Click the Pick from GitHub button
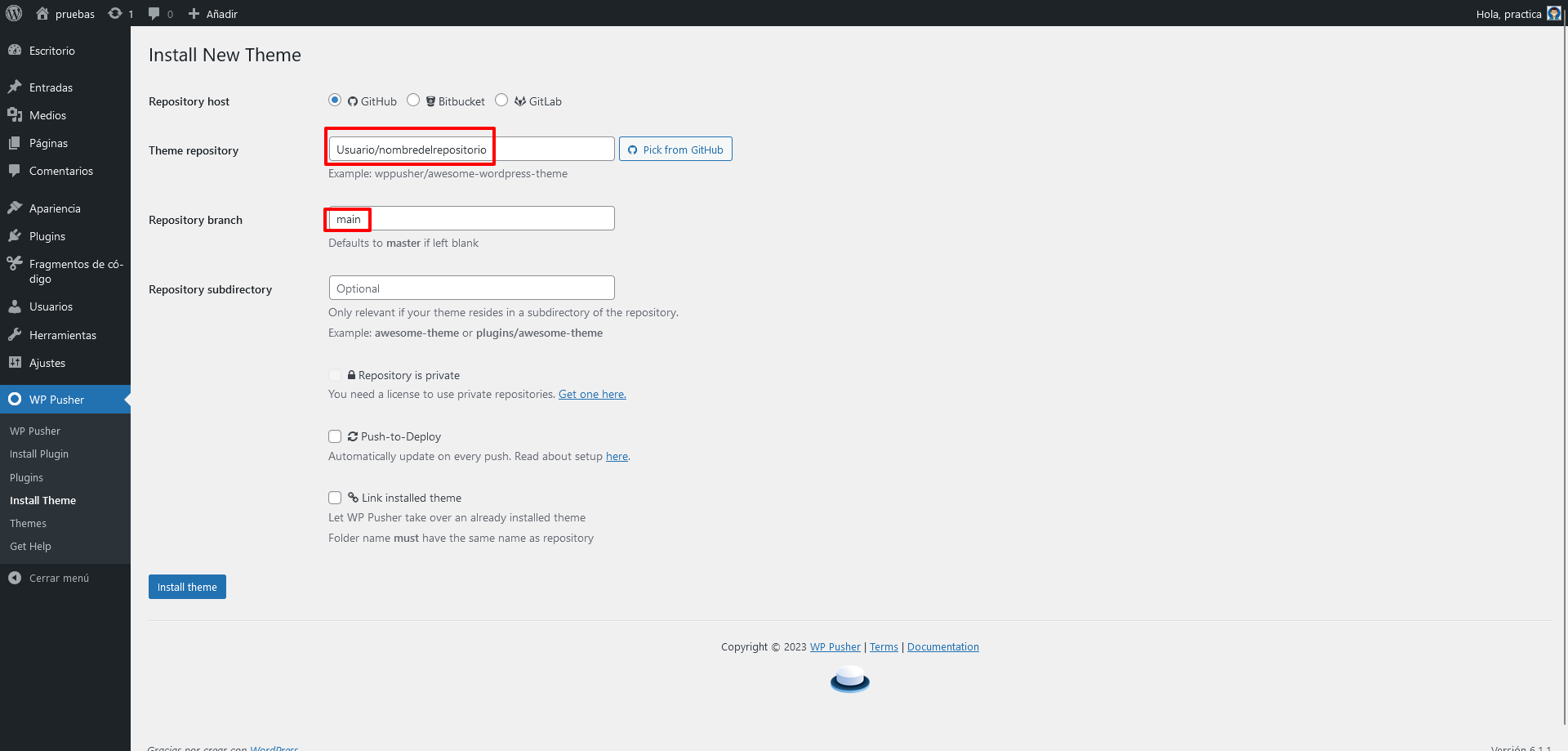 tap(675, 149)
